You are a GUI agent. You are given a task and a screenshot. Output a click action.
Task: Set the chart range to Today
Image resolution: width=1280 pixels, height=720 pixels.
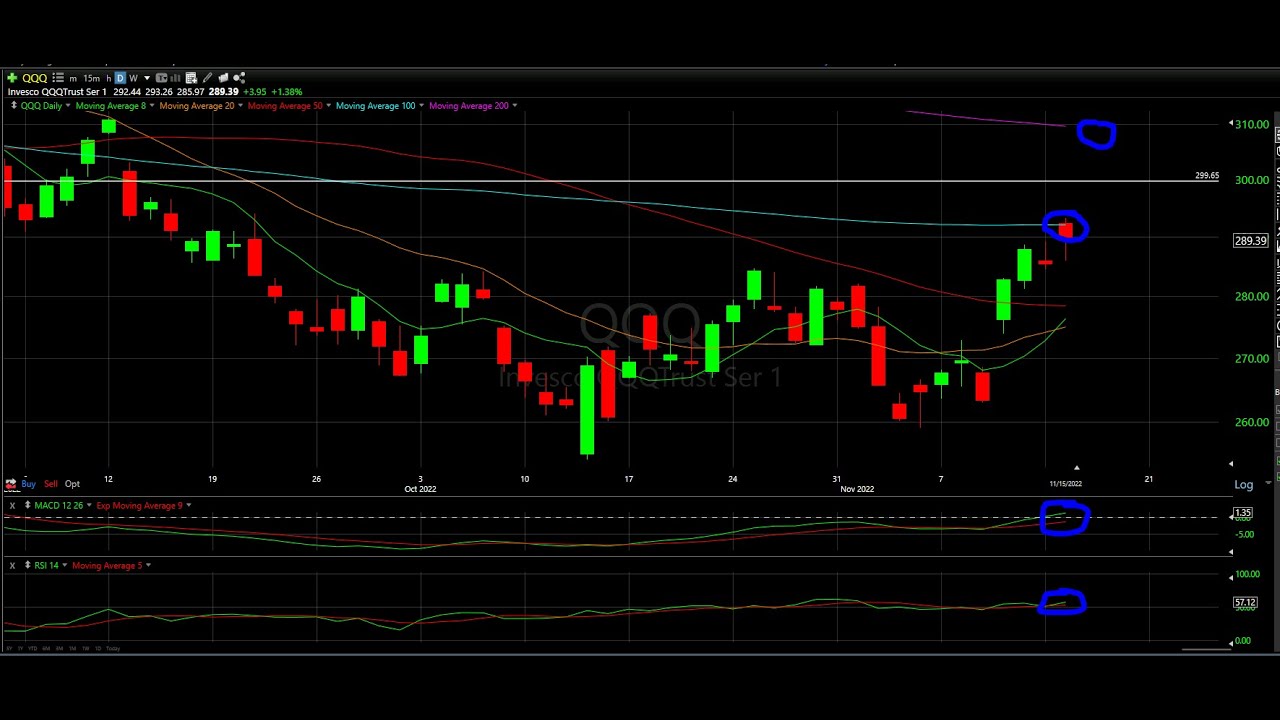113,649
